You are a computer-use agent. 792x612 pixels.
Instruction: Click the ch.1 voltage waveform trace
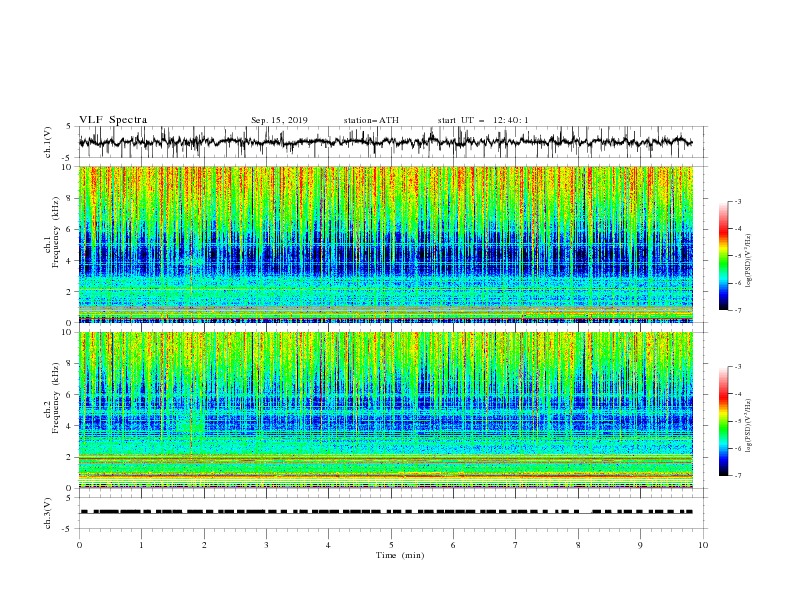coord(385,141)
